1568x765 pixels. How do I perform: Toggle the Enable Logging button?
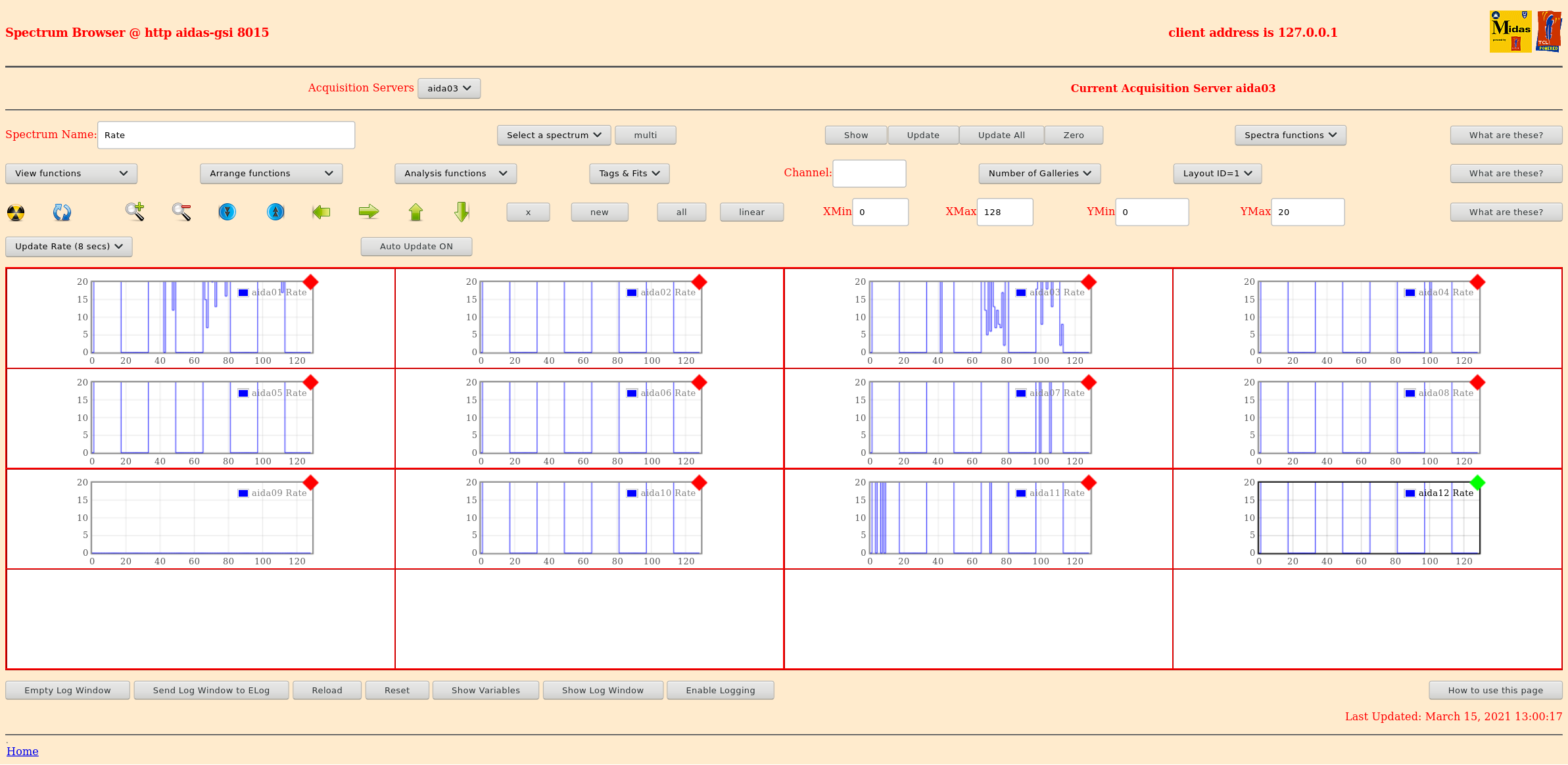(x=720, y=691)
